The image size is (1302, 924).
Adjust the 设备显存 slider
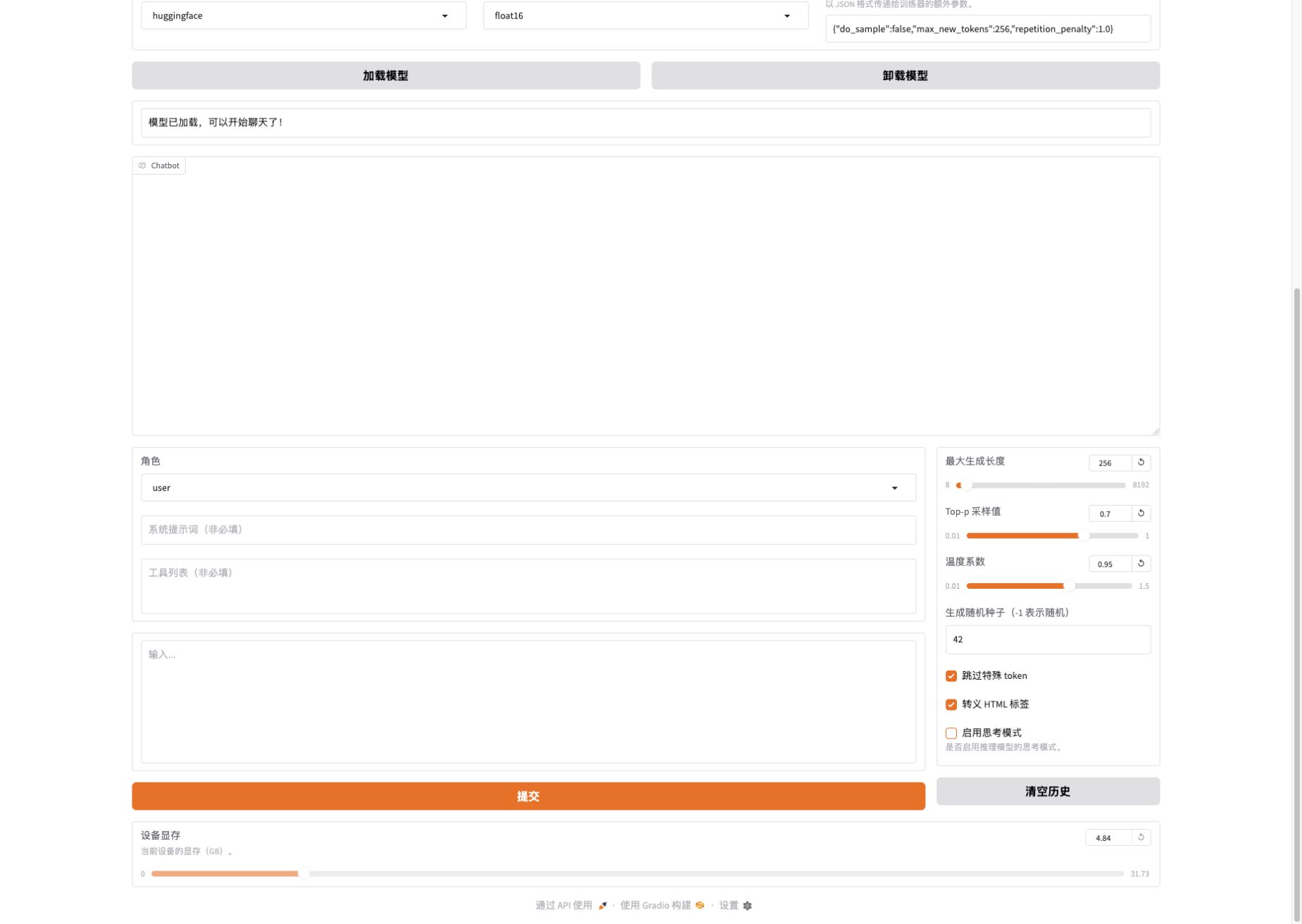coord(637,874)
